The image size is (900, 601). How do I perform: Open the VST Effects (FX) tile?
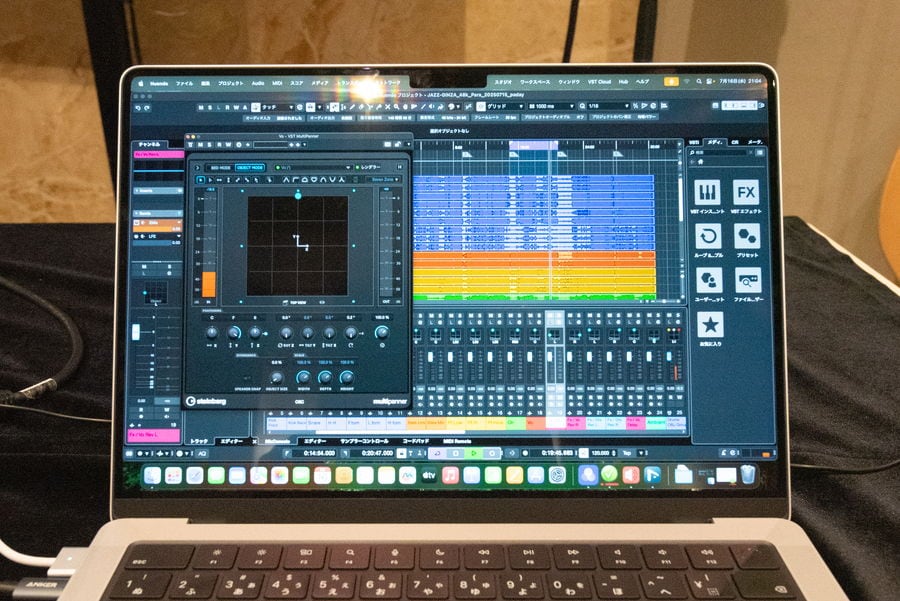coord(745,194)
